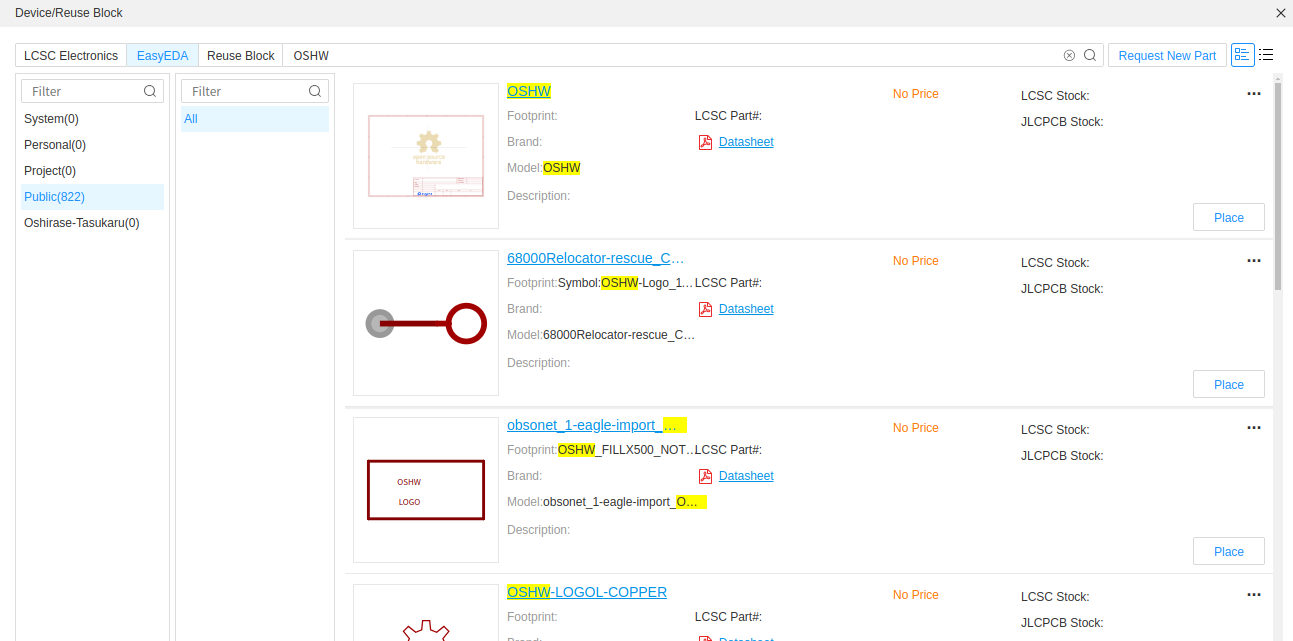Click the OSHW-LOGOL-COPPER gear thumbnail

pos(426,612)
